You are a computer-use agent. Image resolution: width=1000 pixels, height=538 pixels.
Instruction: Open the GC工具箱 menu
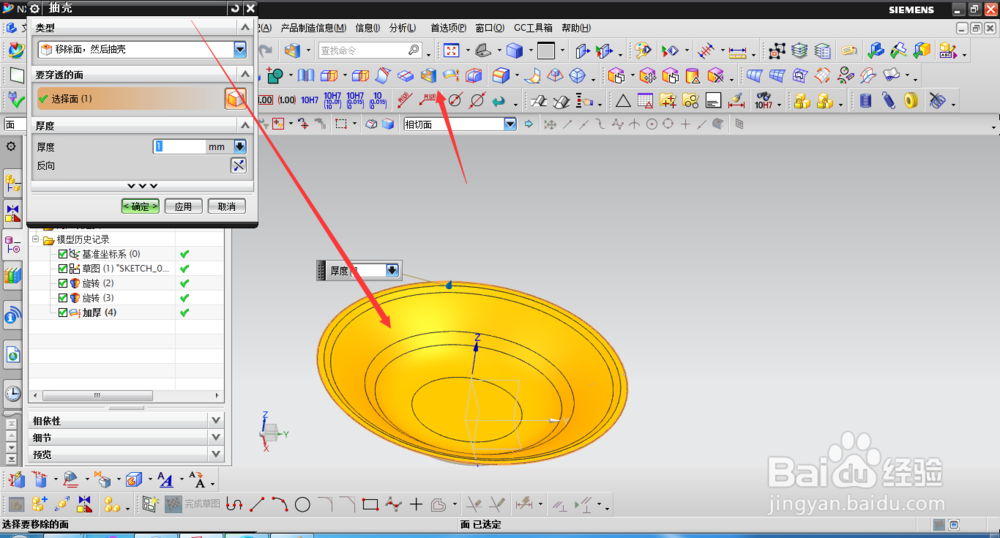coord(533,27)
